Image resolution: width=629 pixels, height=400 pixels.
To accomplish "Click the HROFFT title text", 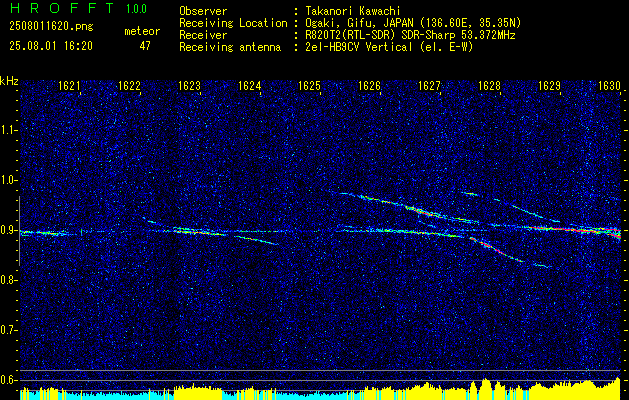I will tap(62, 8).
